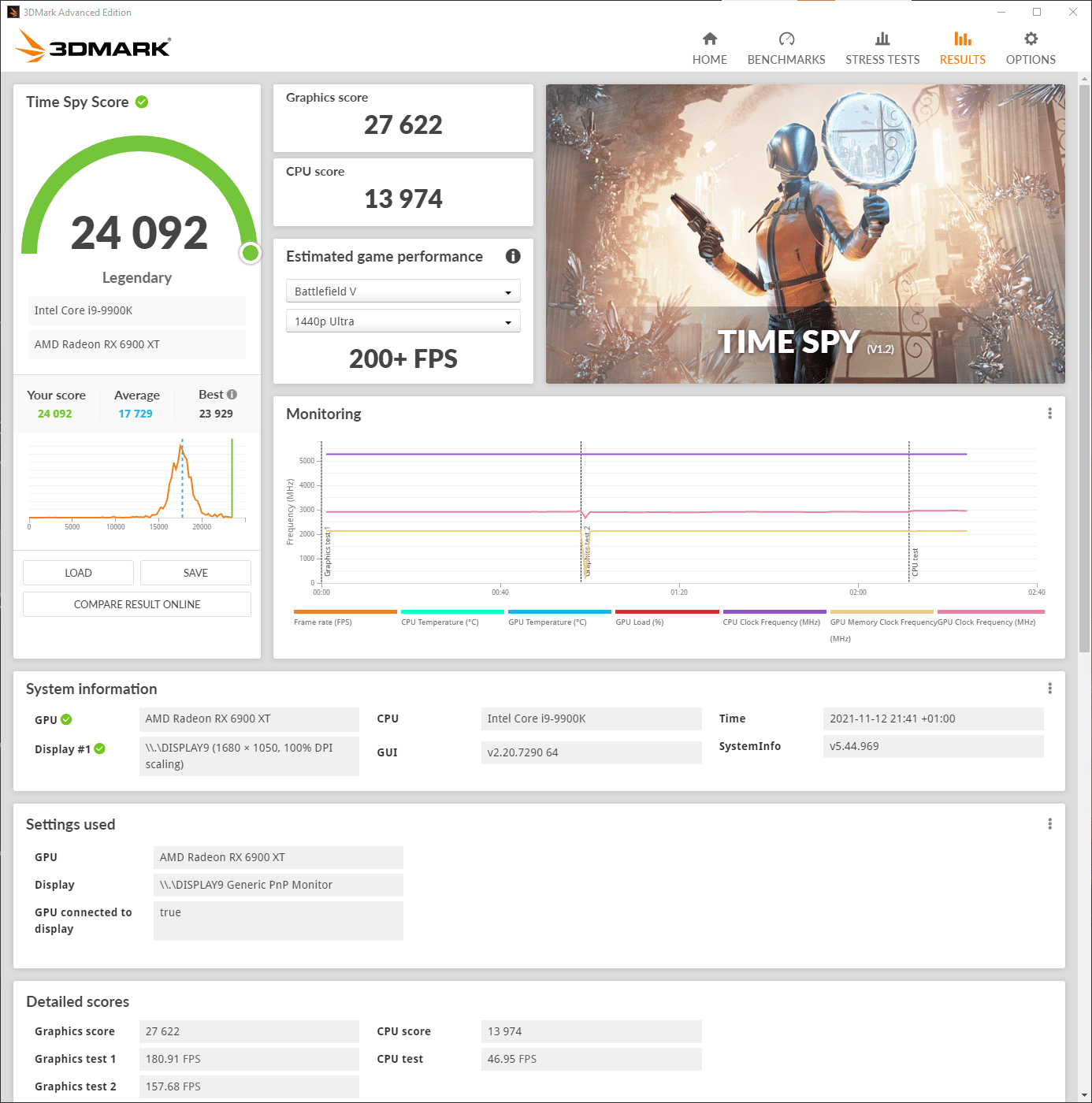Open the Home tab
The height and width of the screenshot is (1103, 1092).
[709, 49]
